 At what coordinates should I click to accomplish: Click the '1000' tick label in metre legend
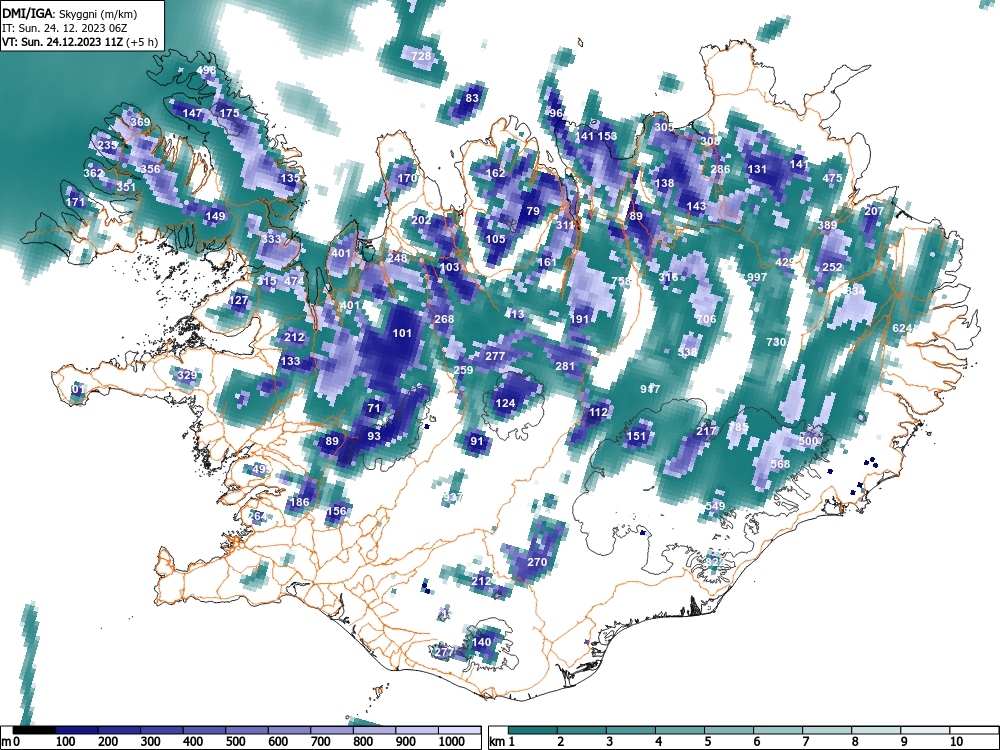(x=452, y=742)
